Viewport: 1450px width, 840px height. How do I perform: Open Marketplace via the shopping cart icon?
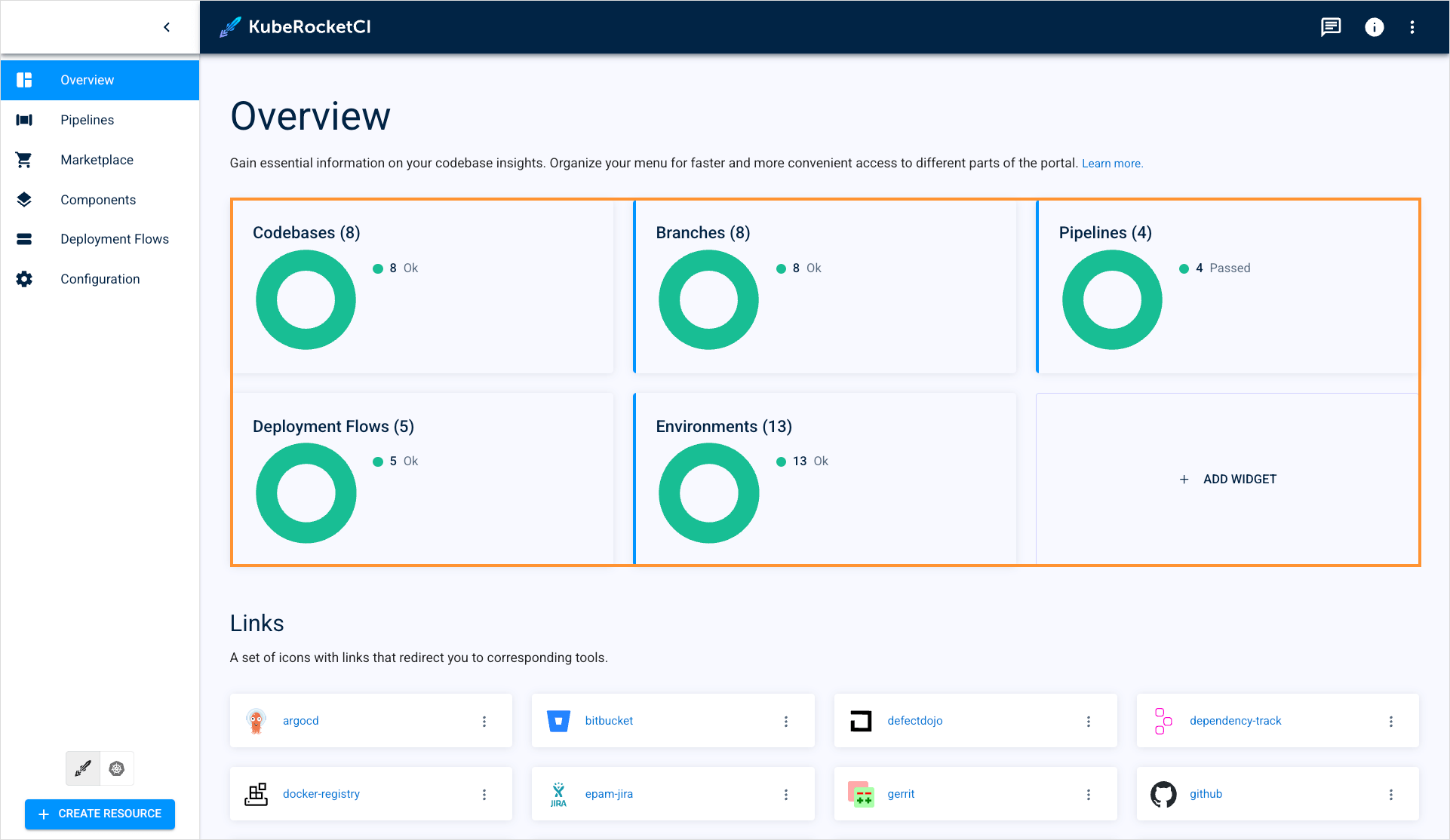tap(24, 159)
